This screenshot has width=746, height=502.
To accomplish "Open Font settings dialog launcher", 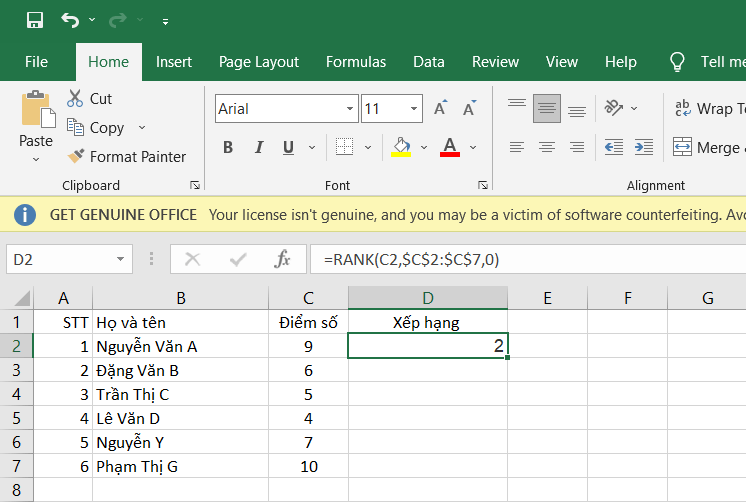I will click(483, 185).
